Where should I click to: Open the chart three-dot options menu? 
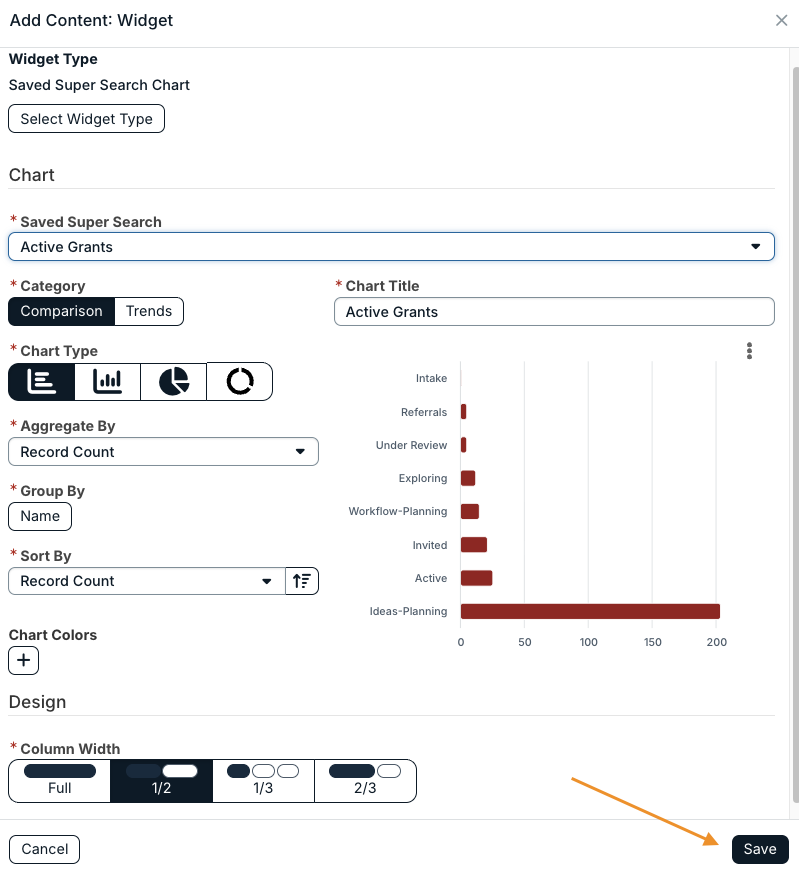coord(749,351)
